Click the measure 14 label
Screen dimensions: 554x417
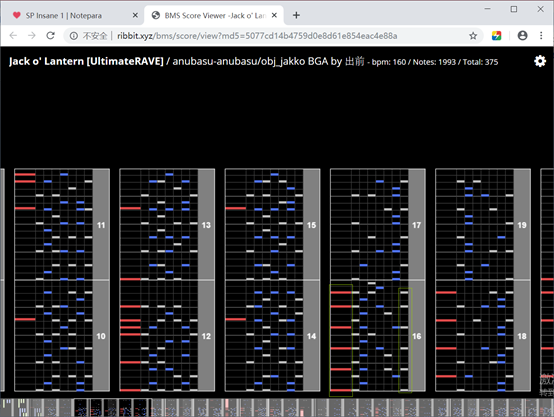tap(311, 336)
